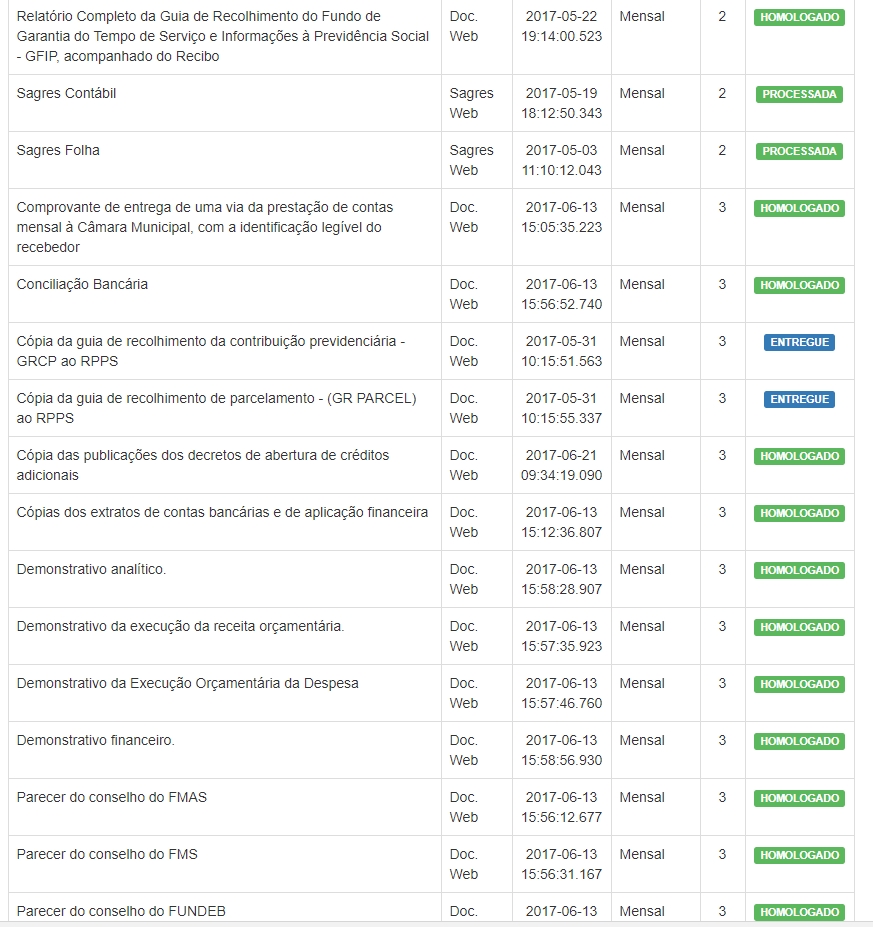Click HOMOLOGADO badge for Demonstrativo financeiro
This screenshot has width=873, height=927.
click(799, 741)
